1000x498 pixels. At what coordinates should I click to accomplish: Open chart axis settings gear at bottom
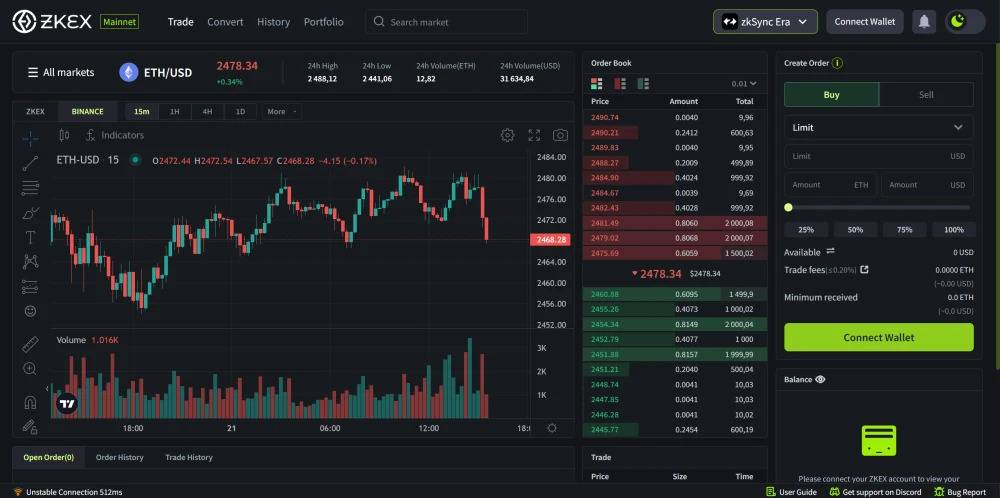[552, 428]
